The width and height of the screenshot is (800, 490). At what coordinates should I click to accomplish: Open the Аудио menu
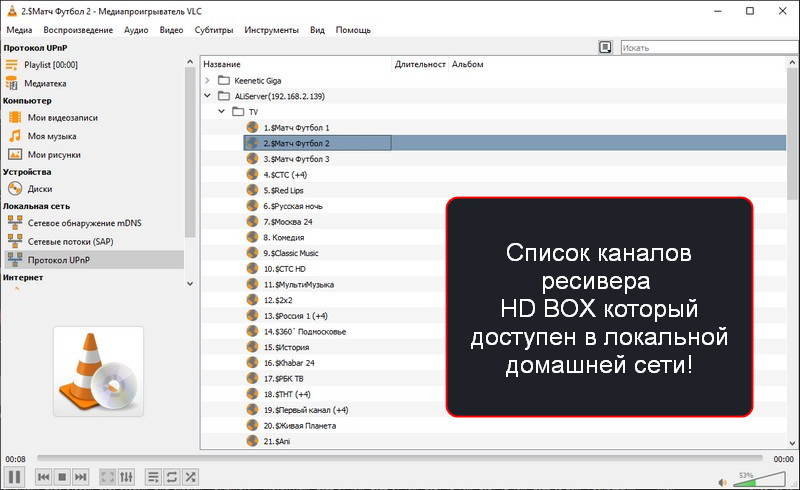click(136, 30)
